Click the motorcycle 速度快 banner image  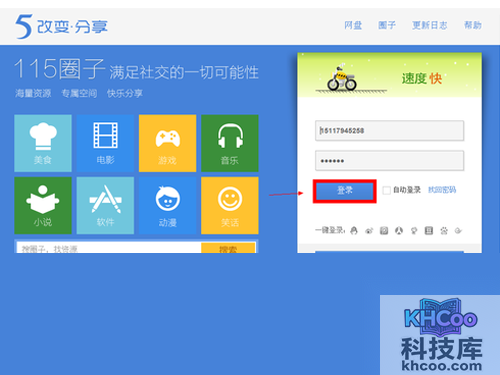pos(389,75)
